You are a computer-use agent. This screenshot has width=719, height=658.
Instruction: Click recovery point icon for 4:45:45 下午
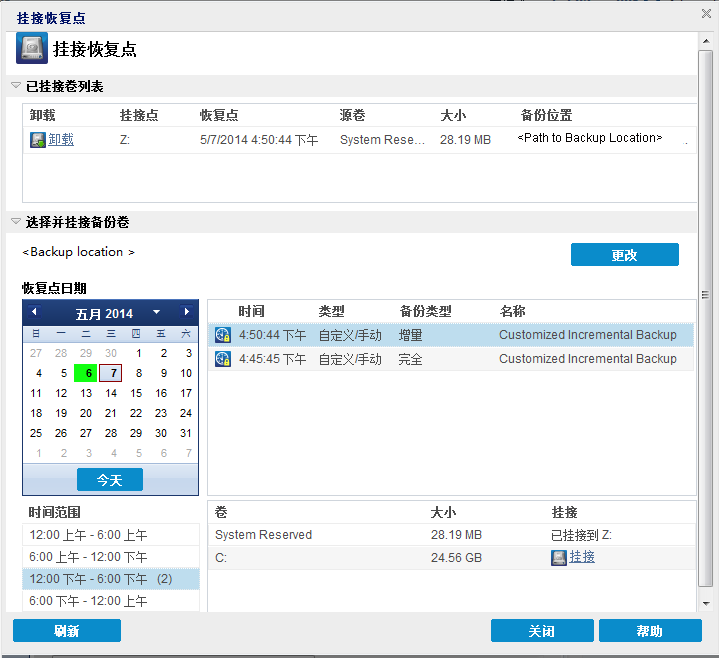coord(223,359)
